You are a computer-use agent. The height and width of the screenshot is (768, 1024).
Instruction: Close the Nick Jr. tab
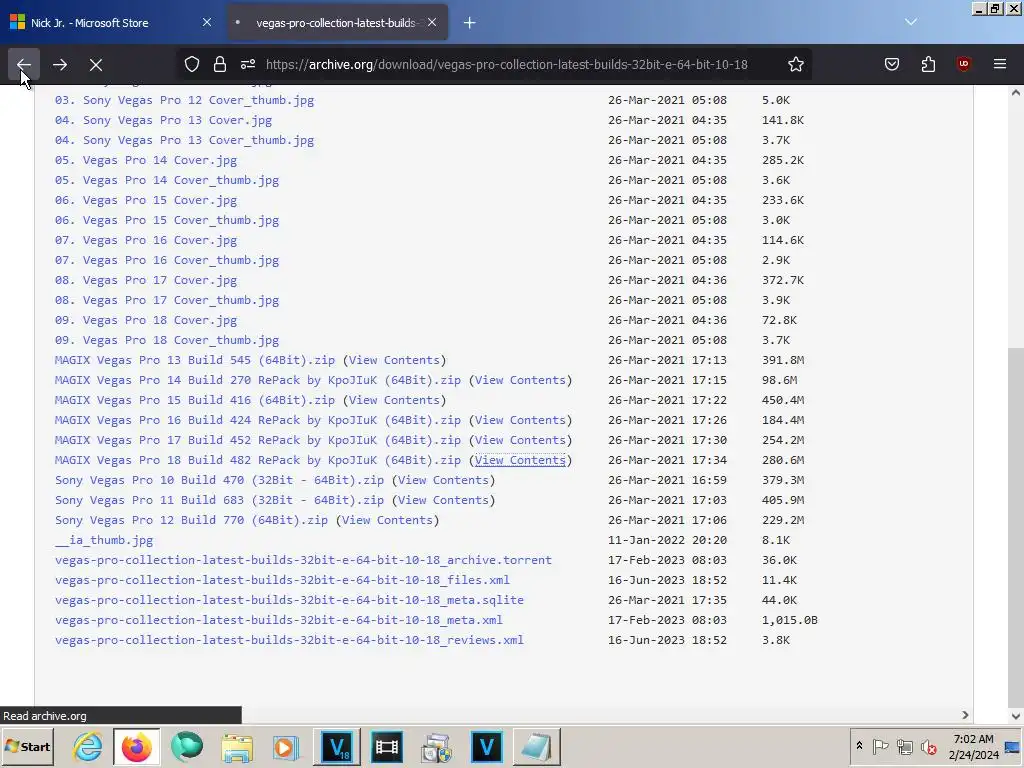pyautogui.click(x=207, y=22)
